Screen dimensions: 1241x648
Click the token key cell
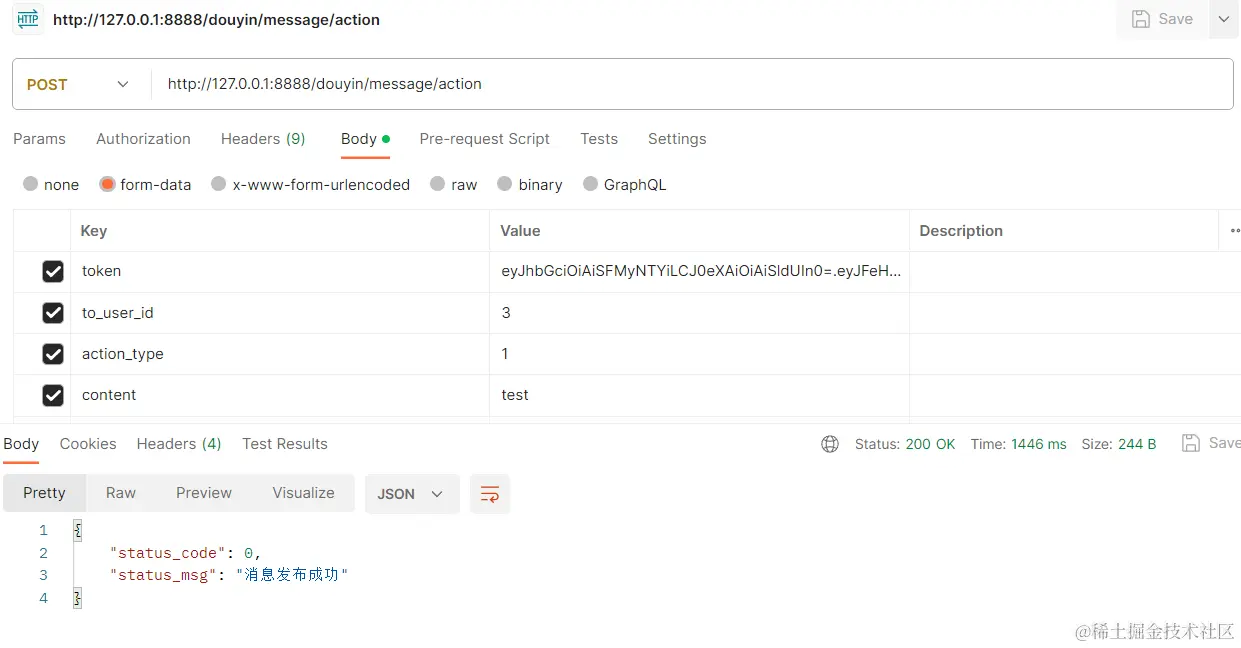click(x=280, y=271)
